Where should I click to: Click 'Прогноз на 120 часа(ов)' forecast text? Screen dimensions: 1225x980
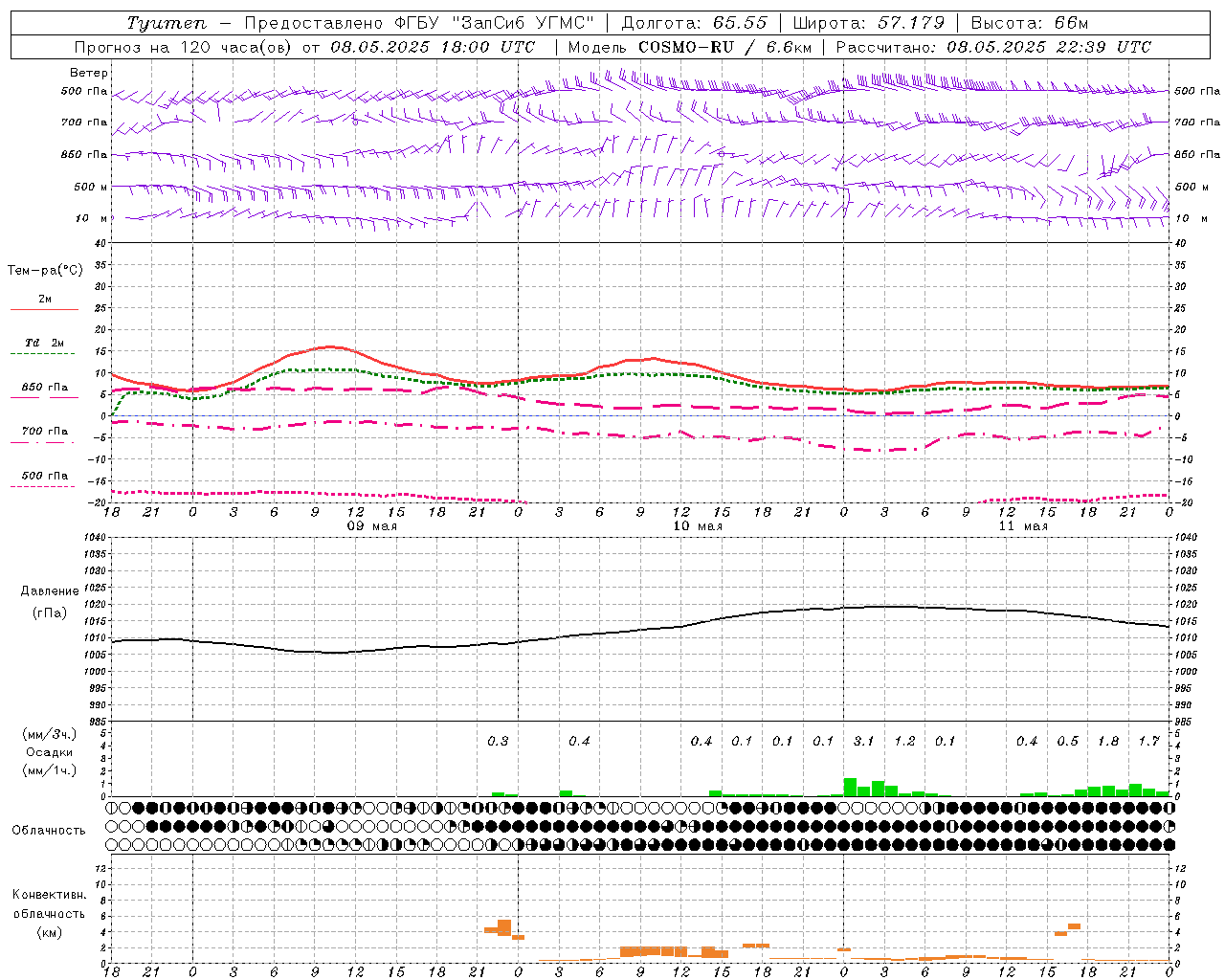(184, 47)
